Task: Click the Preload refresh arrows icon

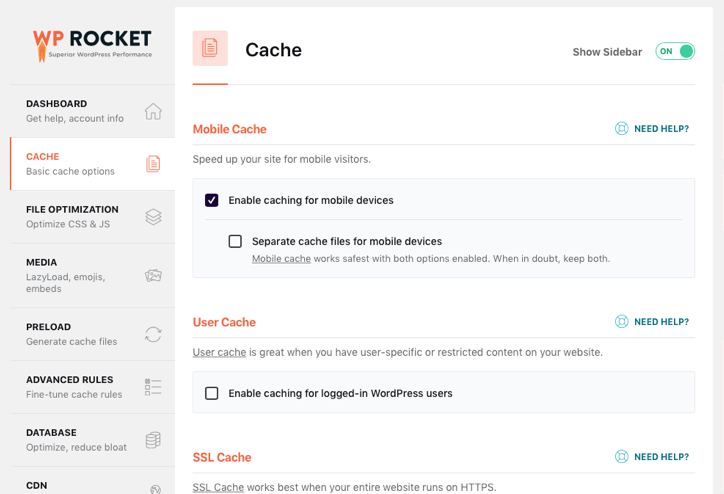Action: [x=153, y=334]
